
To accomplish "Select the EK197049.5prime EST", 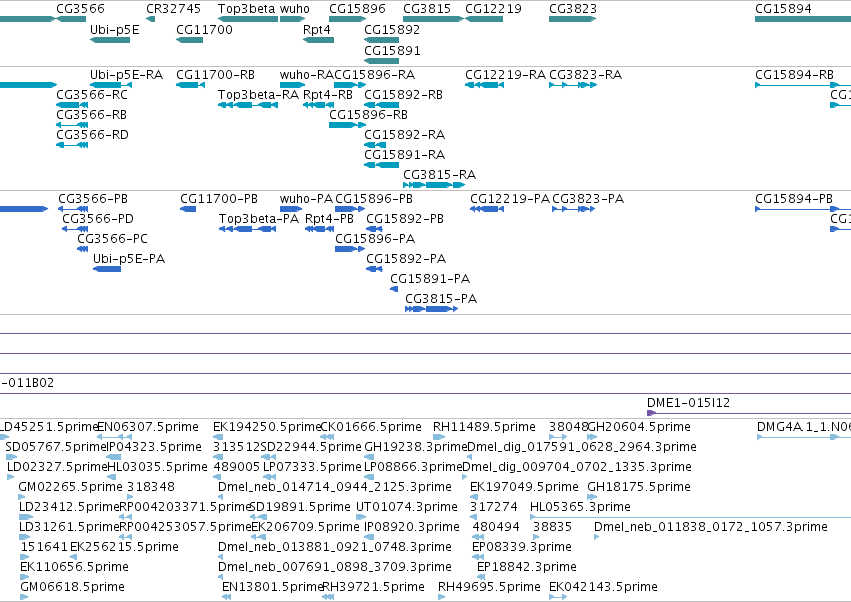I will 524,487.
